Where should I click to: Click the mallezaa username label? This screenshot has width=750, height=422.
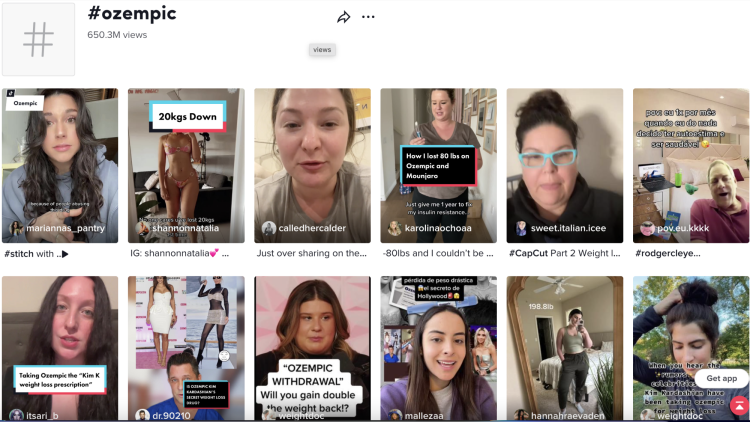pyautogui.click(x=424, y=416)
